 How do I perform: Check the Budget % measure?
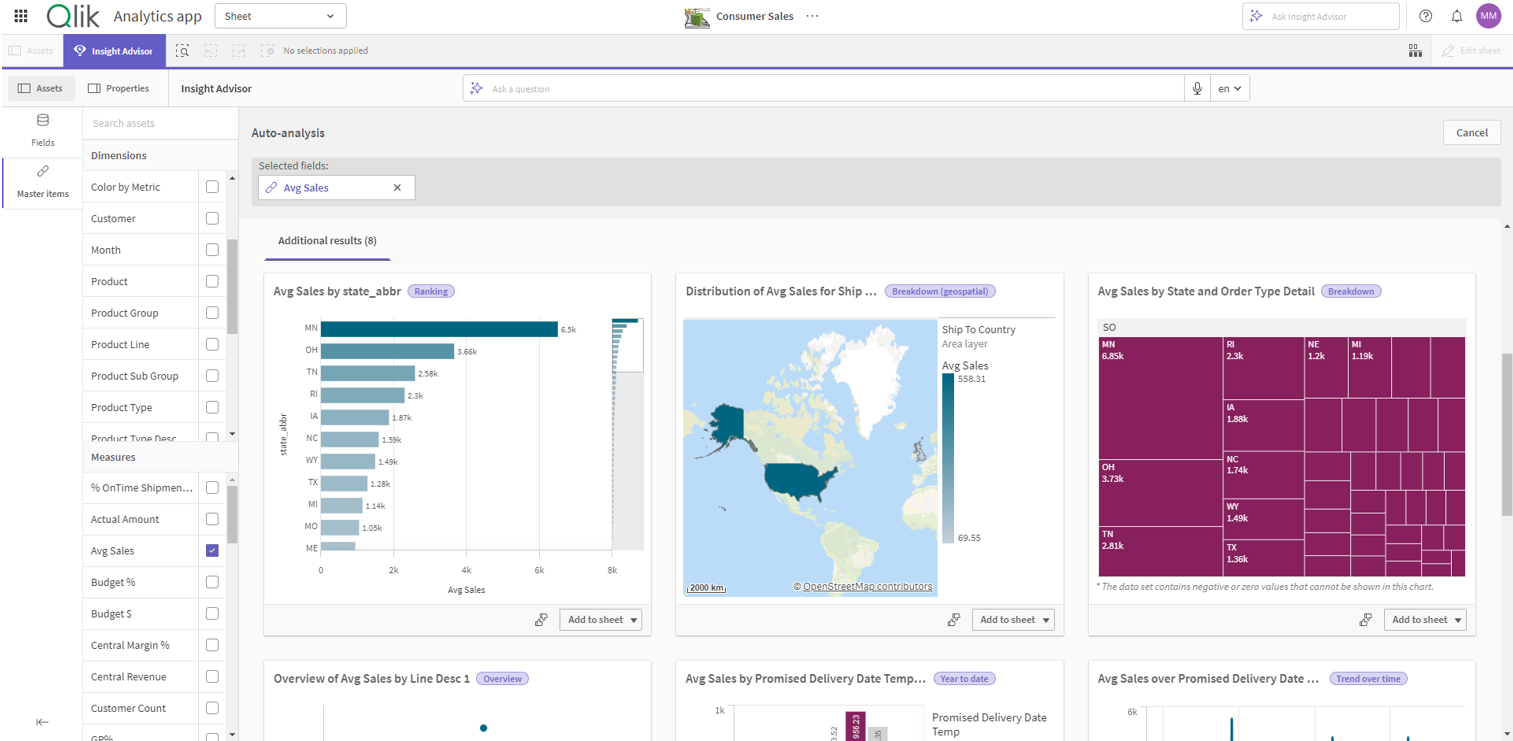[x=212, y=582]
